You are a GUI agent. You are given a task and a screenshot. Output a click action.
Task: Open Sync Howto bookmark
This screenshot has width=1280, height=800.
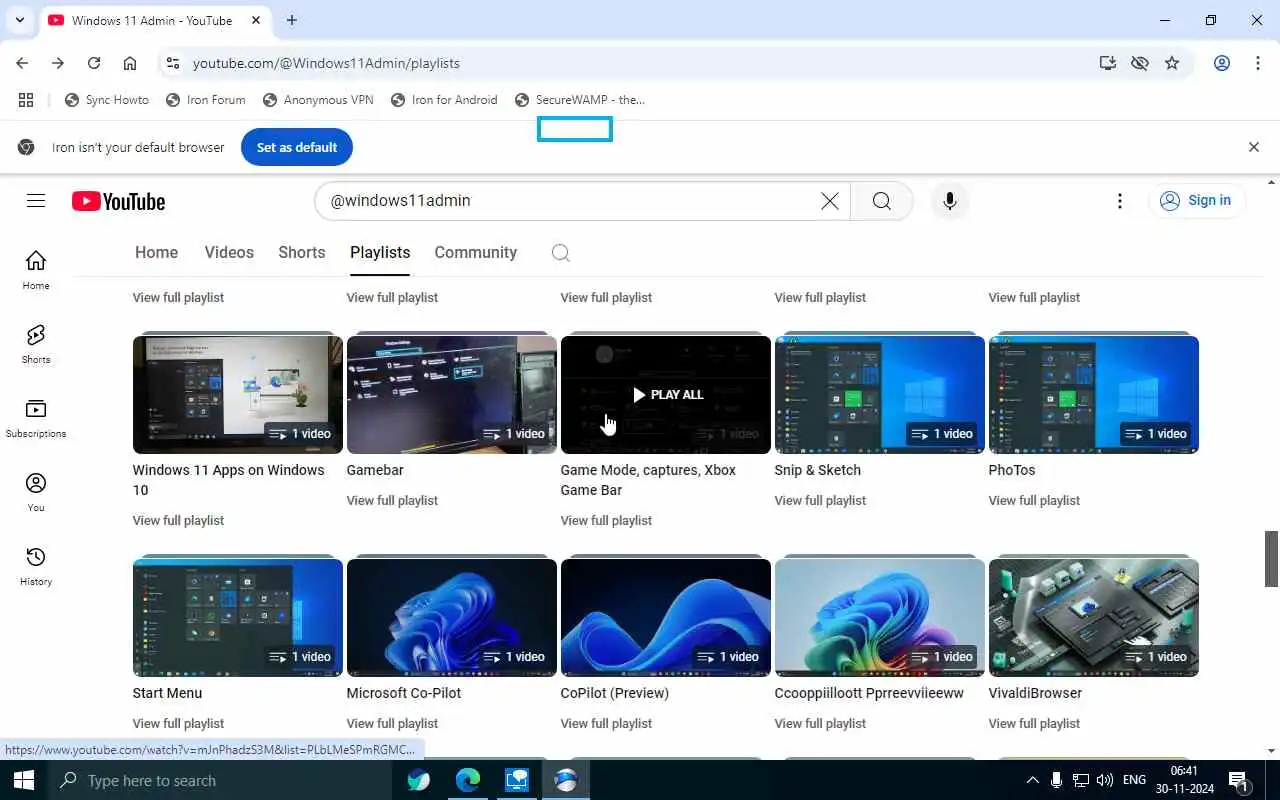107,100
